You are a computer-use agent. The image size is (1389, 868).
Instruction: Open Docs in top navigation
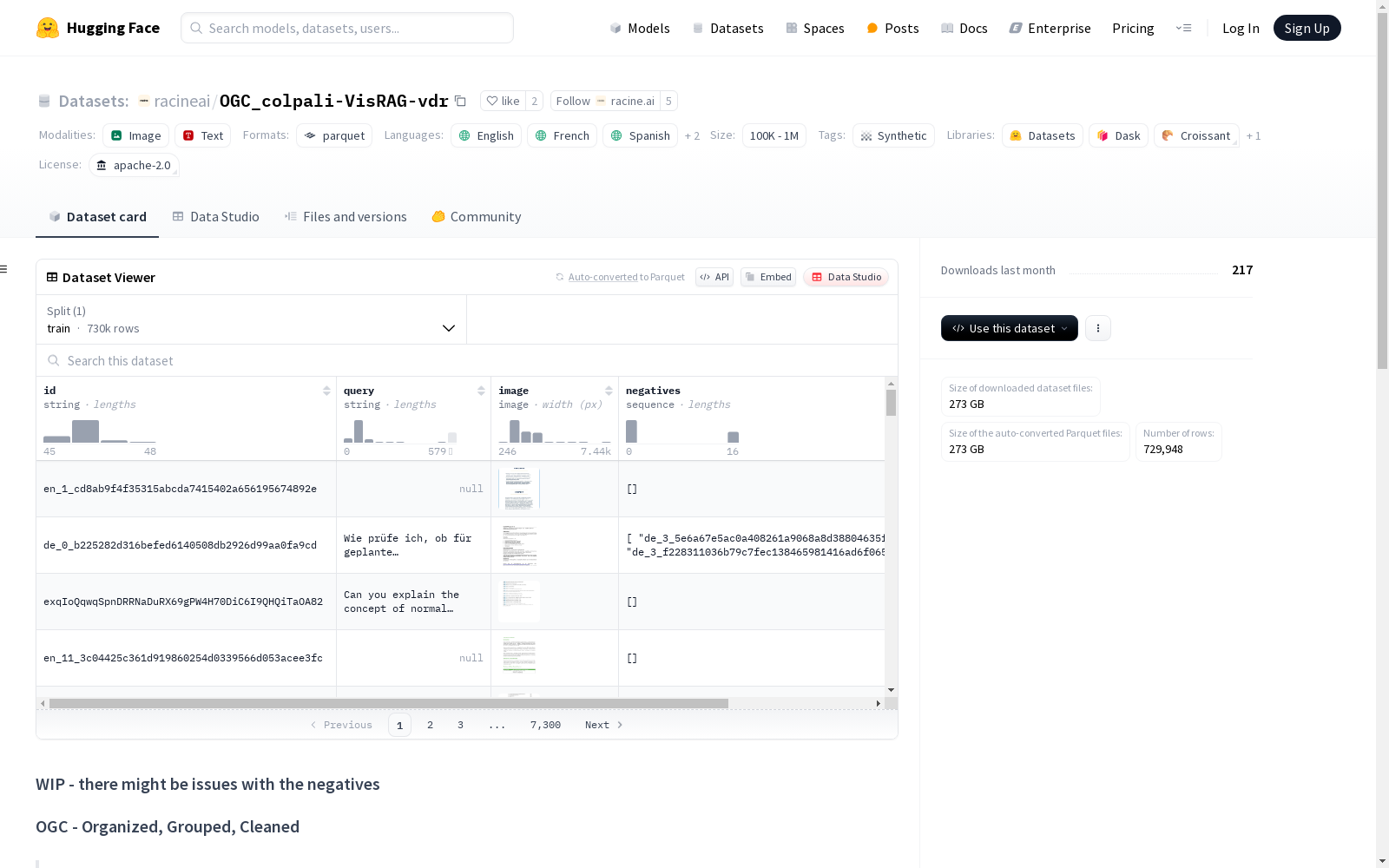click(x=964, y=28)
